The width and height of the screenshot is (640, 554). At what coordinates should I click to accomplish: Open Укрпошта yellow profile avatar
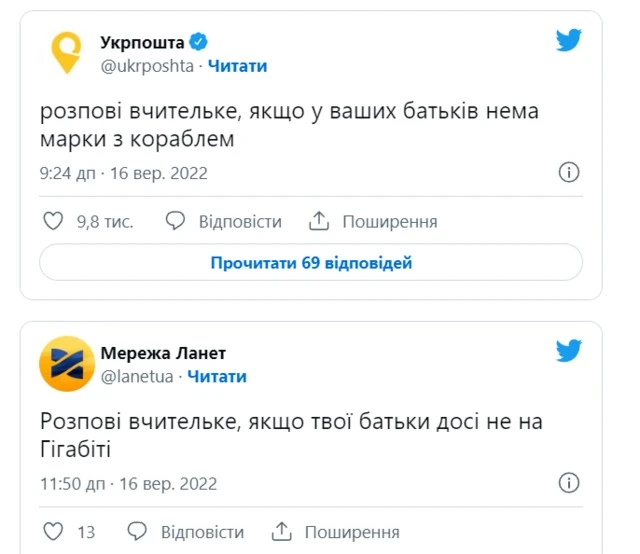68,53
